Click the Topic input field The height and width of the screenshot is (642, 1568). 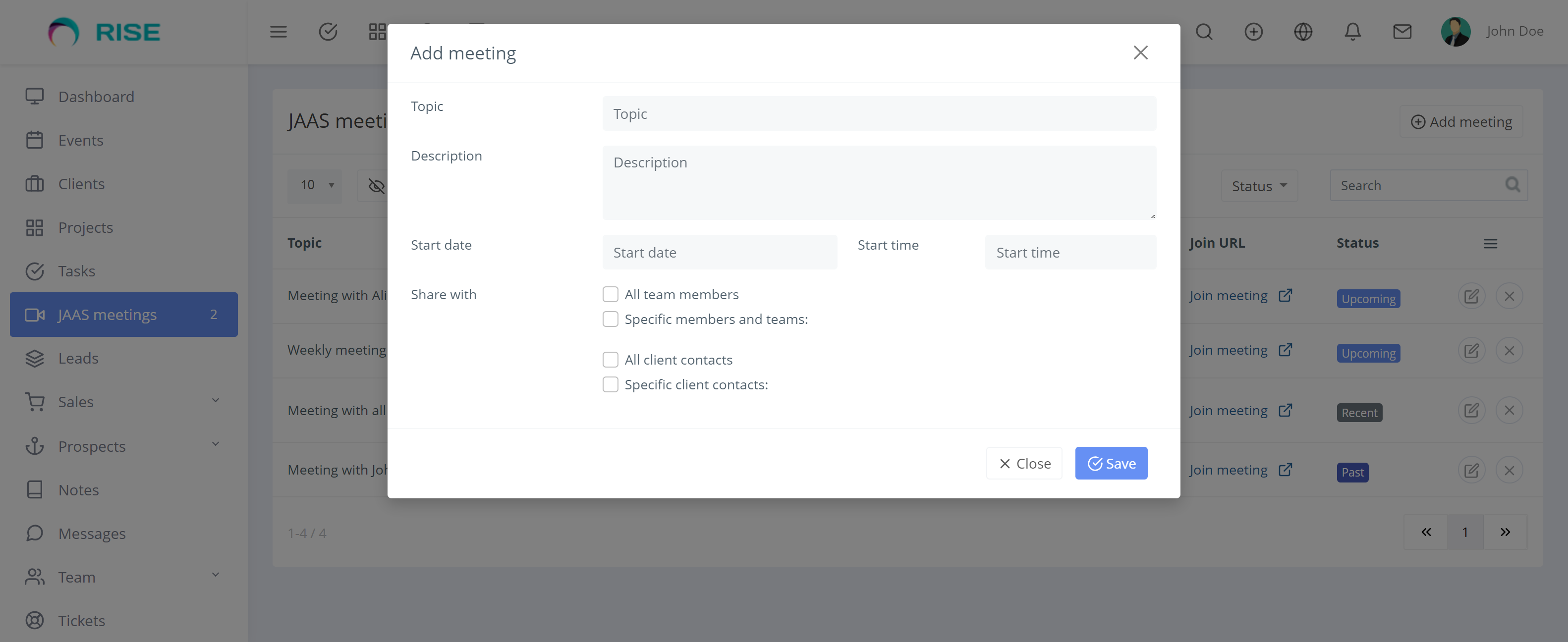[x=878, y=113]
